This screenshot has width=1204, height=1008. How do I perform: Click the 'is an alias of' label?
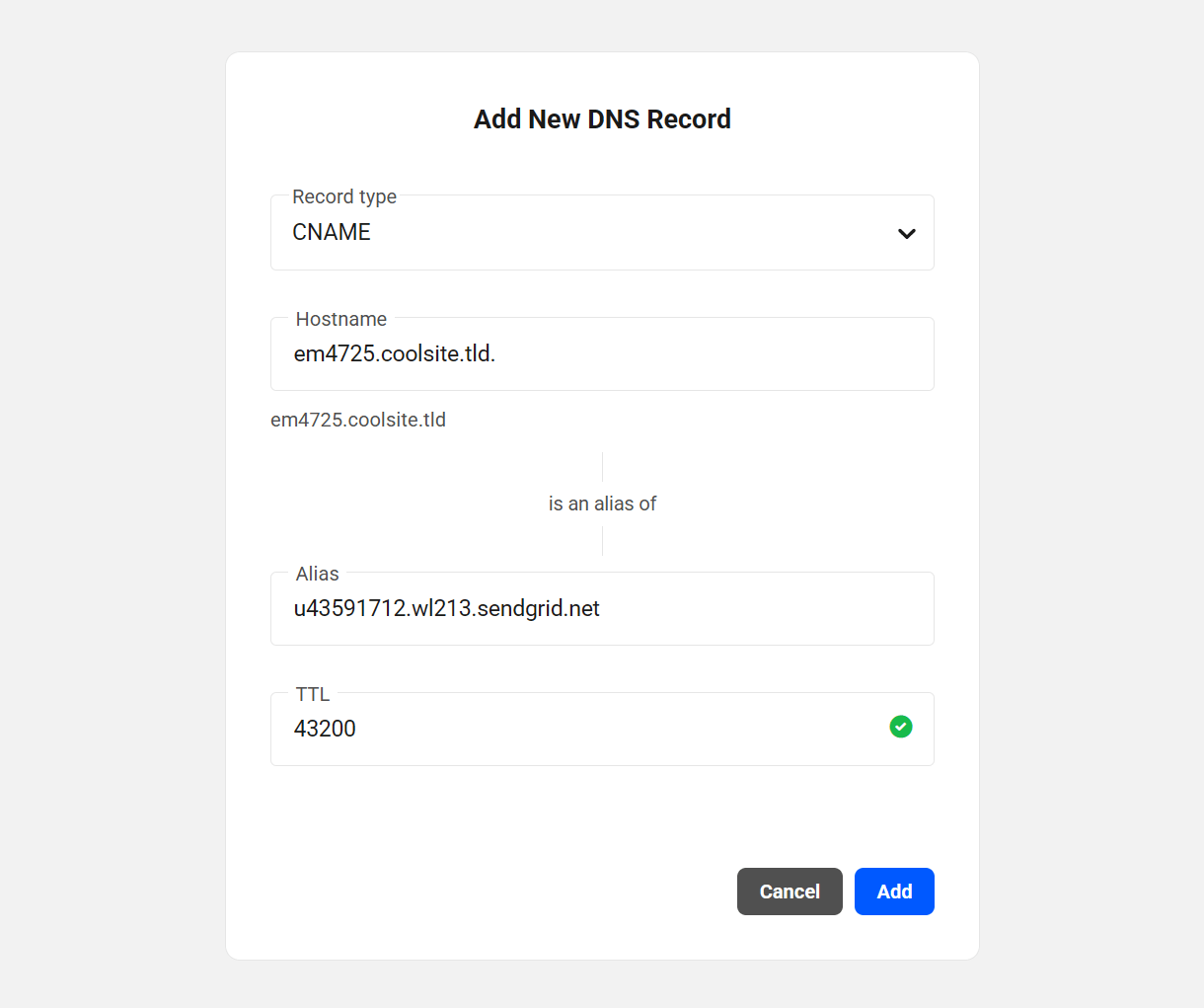[x=602, y=504]
